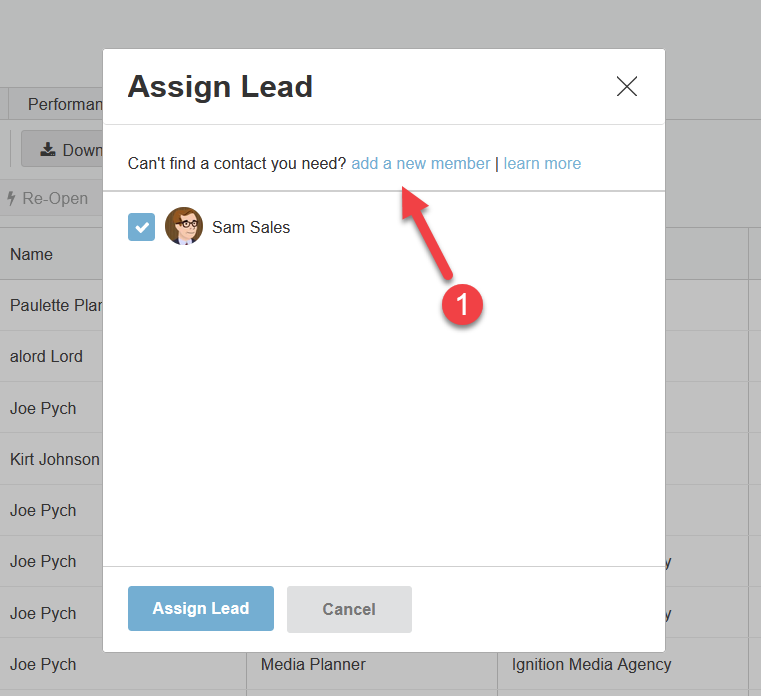
Task: Click the Assign Lead dialog title
Action: click(x=220, y=87)
